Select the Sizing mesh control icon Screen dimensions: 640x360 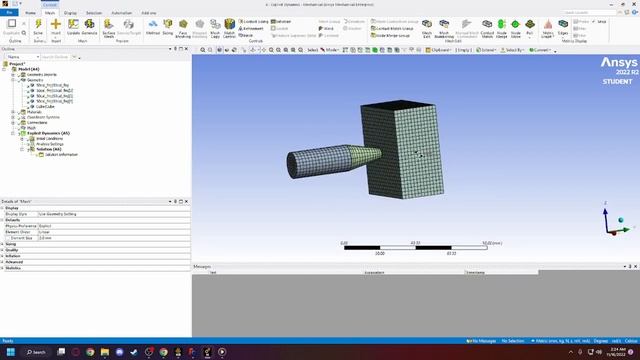click(x=168, y=24)
